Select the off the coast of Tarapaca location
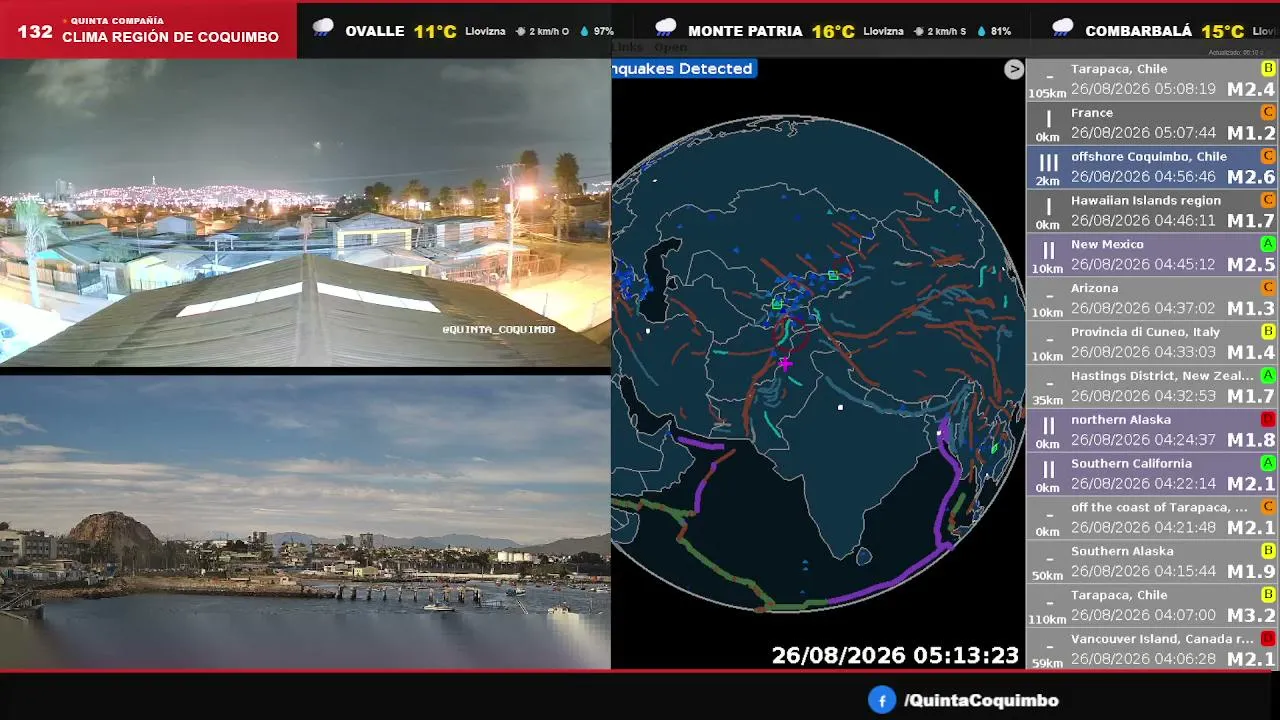Screen dimensions: 1280x720 coord(1159,507)
